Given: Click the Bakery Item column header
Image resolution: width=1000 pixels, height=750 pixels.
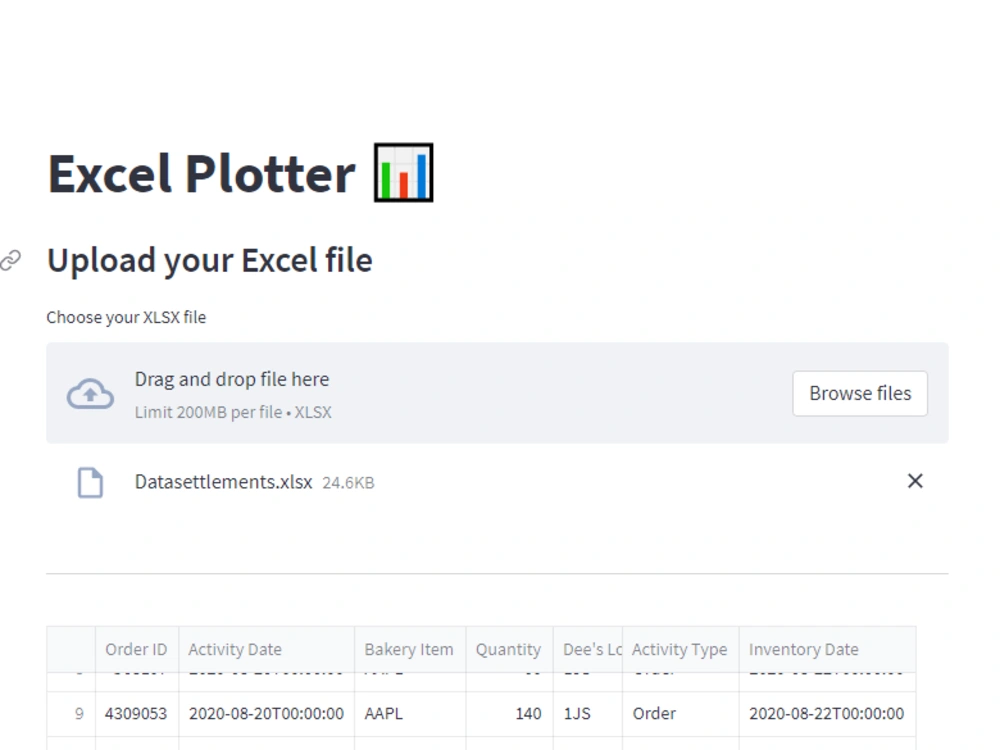Looking at the screenshot, I should pos(409,649).
